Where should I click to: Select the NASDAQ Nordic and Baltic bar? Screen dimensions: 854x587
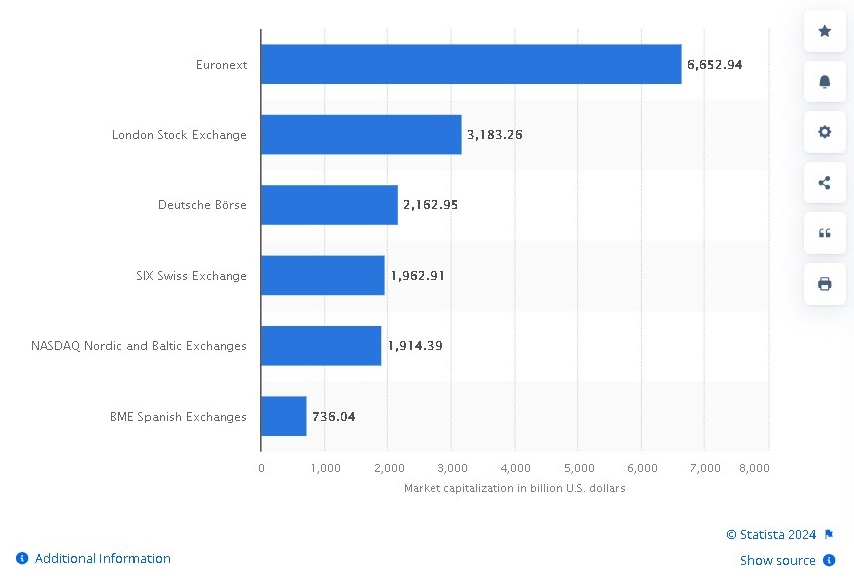[320, 345]
